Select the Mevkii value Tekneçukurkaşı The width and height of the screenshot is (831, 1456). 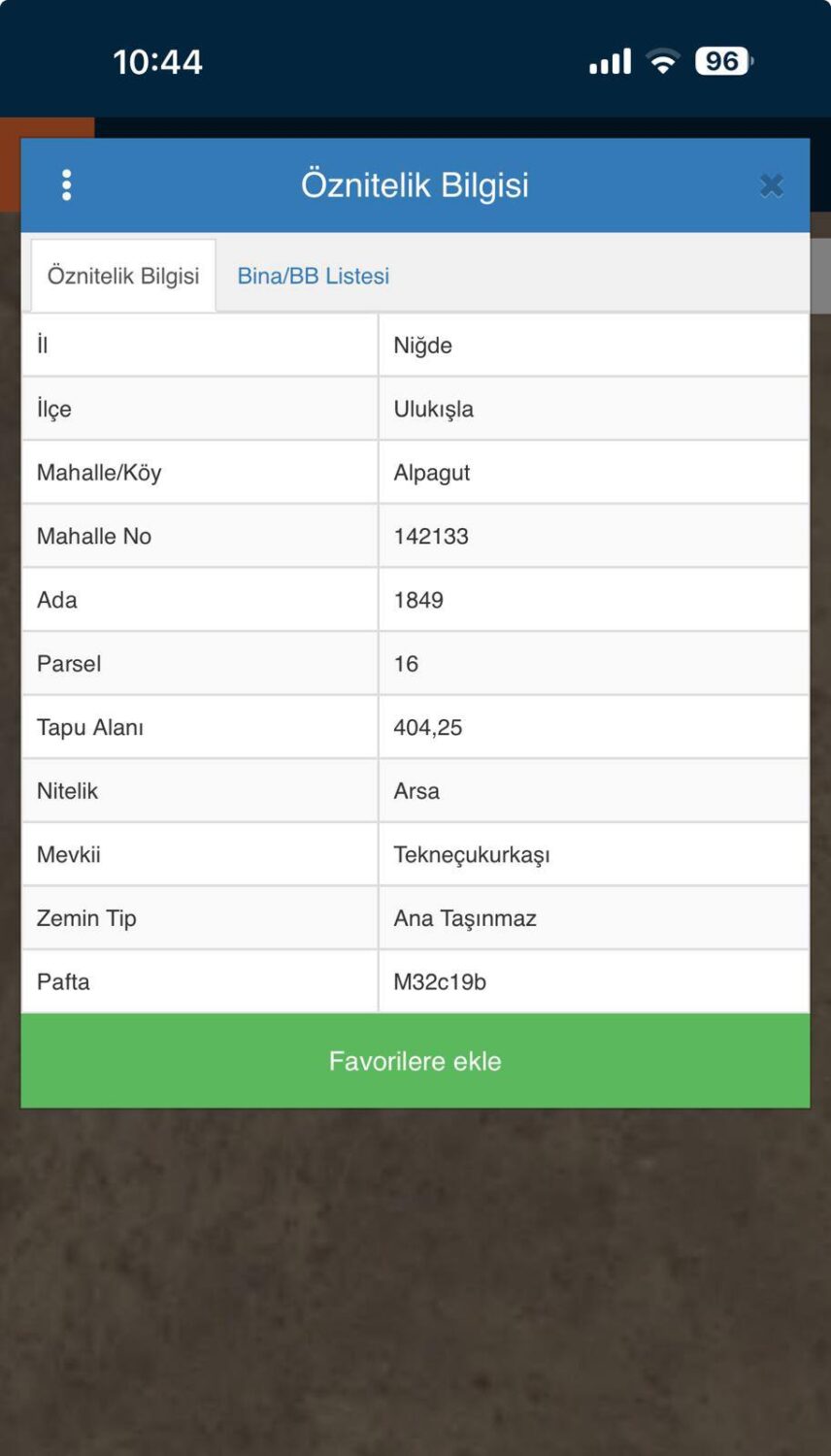tap(471, 855)
